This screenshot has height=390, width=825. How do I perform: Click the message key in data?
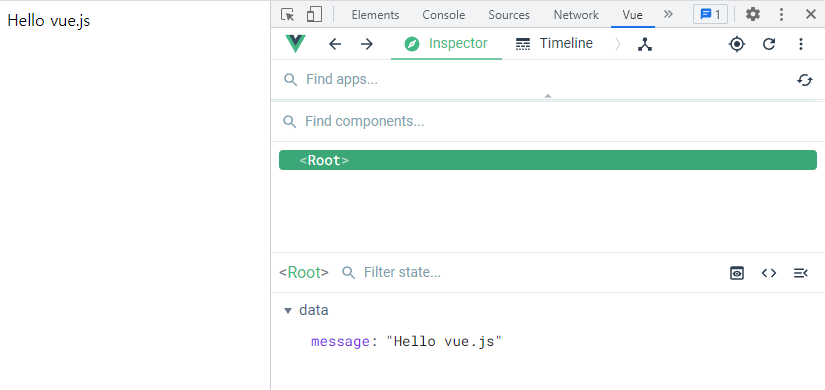340,342
